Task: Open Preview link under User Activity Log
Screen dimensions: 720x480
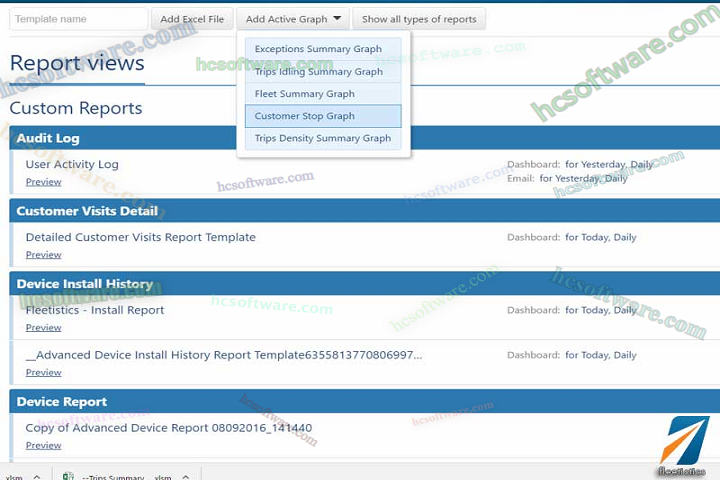Action: pos(44,182)
